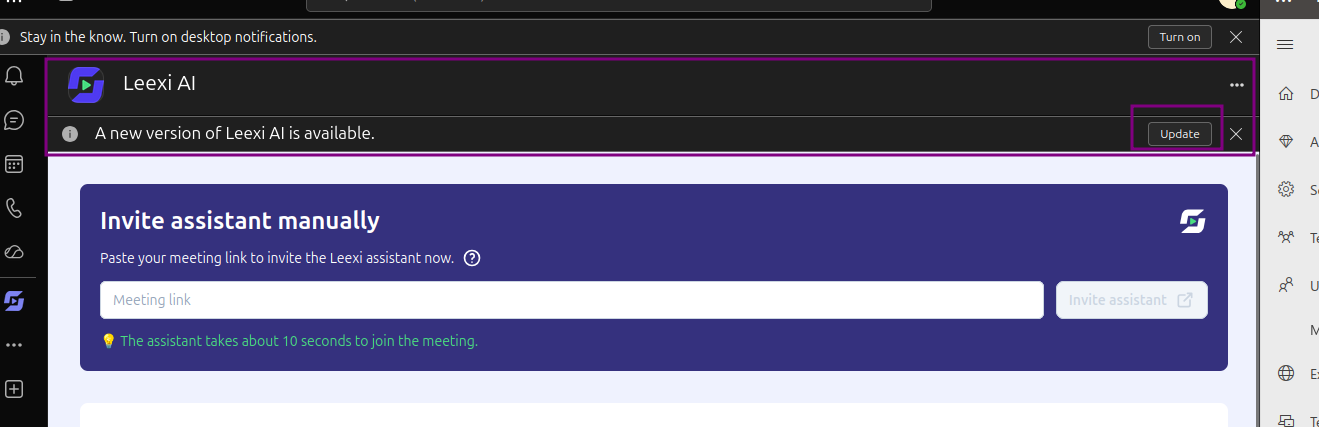Open the cloud icon in left rail

click(14, 251)
